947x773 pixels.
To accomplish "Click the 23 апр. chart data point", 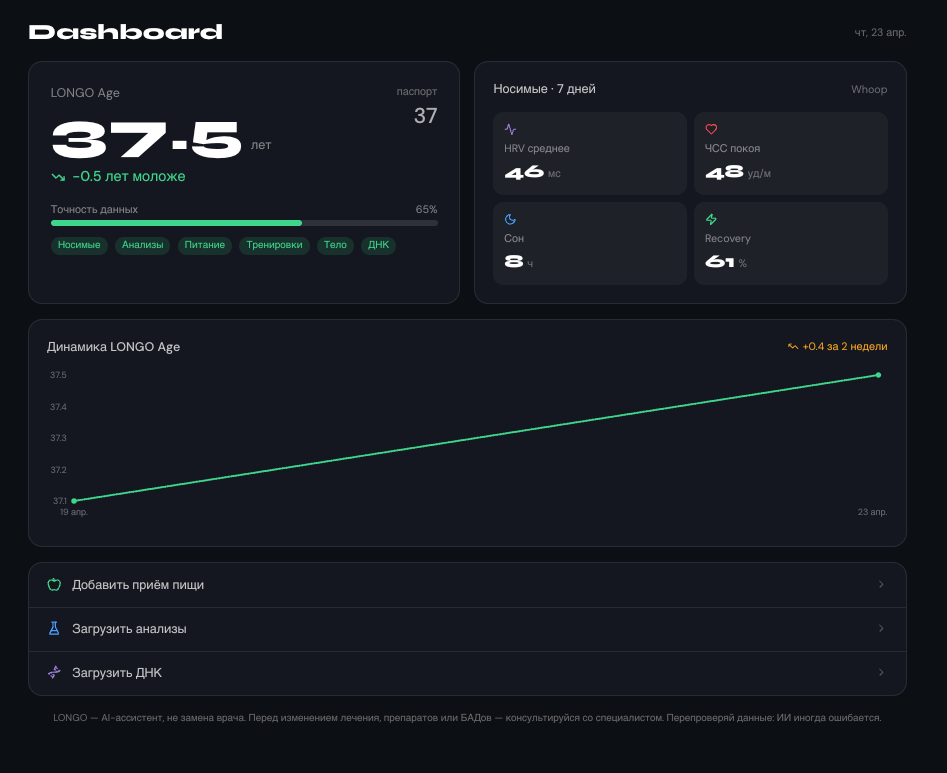I will (x=878, y=375).
